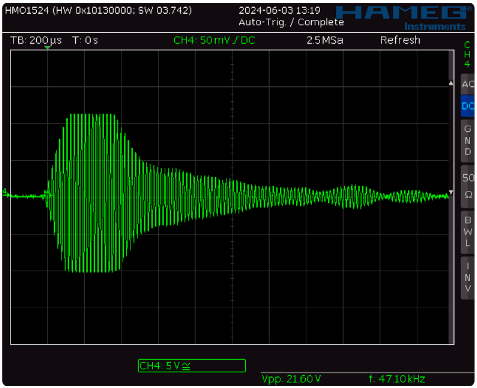The height and width of the screenshot is (388, 477).
Task: Toggle INV channel invert softkey
Action: click(467, 277)
